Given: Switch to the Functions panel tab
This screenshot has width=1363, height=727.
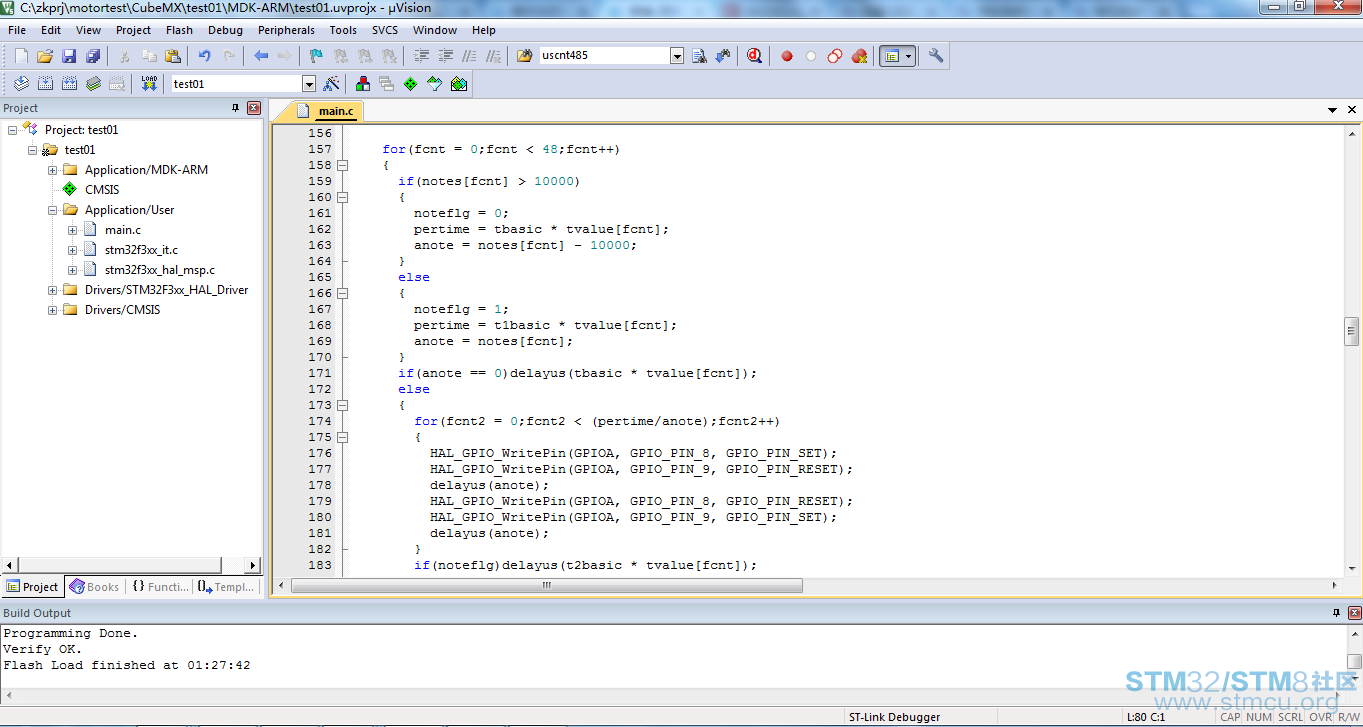Looking at the screenshot, I should (160, 587).
